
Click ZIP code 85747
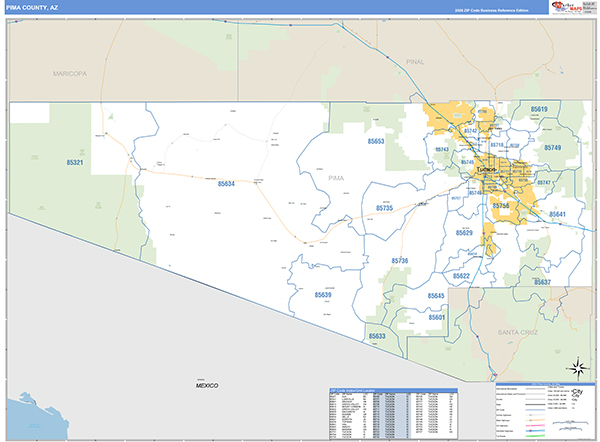pyautogui.click(x=543, y=183)
